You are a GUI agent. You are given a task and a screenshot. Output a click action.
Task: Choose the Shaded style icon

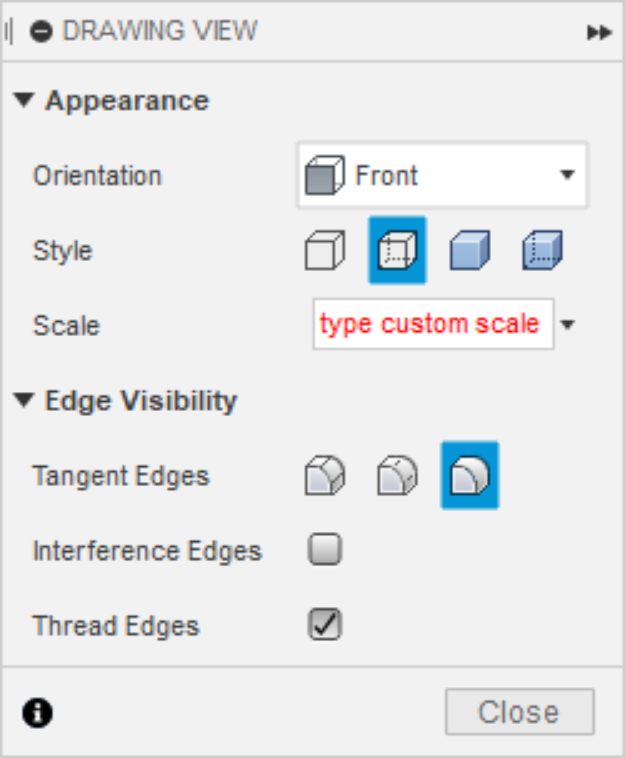pyautogui.click(x=469, y=250)
